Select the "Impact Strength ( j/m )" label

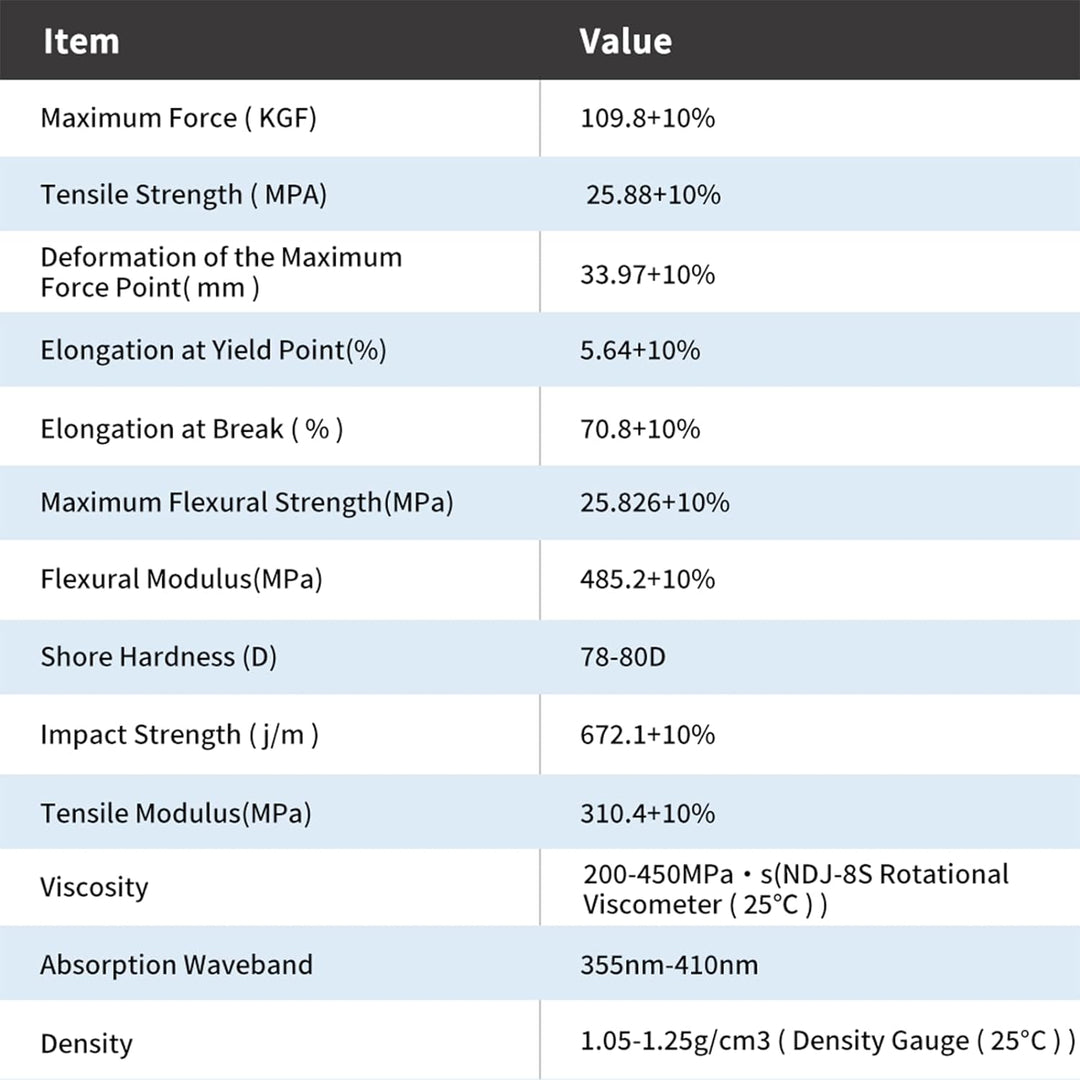180,735
